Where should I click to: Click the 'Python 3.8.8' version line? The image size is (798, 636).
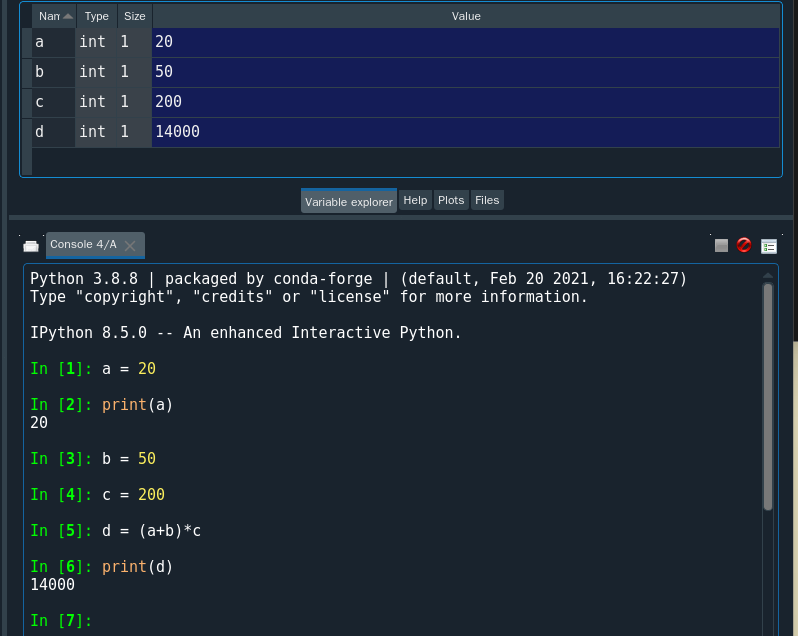358,279
